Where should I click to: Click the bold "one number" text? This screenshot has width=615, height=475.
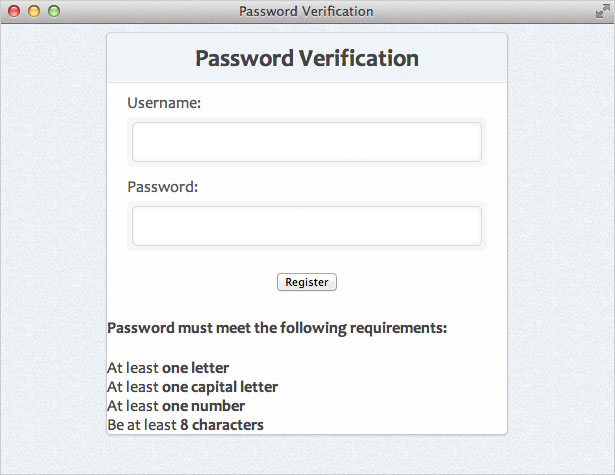pyautogui.click(x=203, y=406)
